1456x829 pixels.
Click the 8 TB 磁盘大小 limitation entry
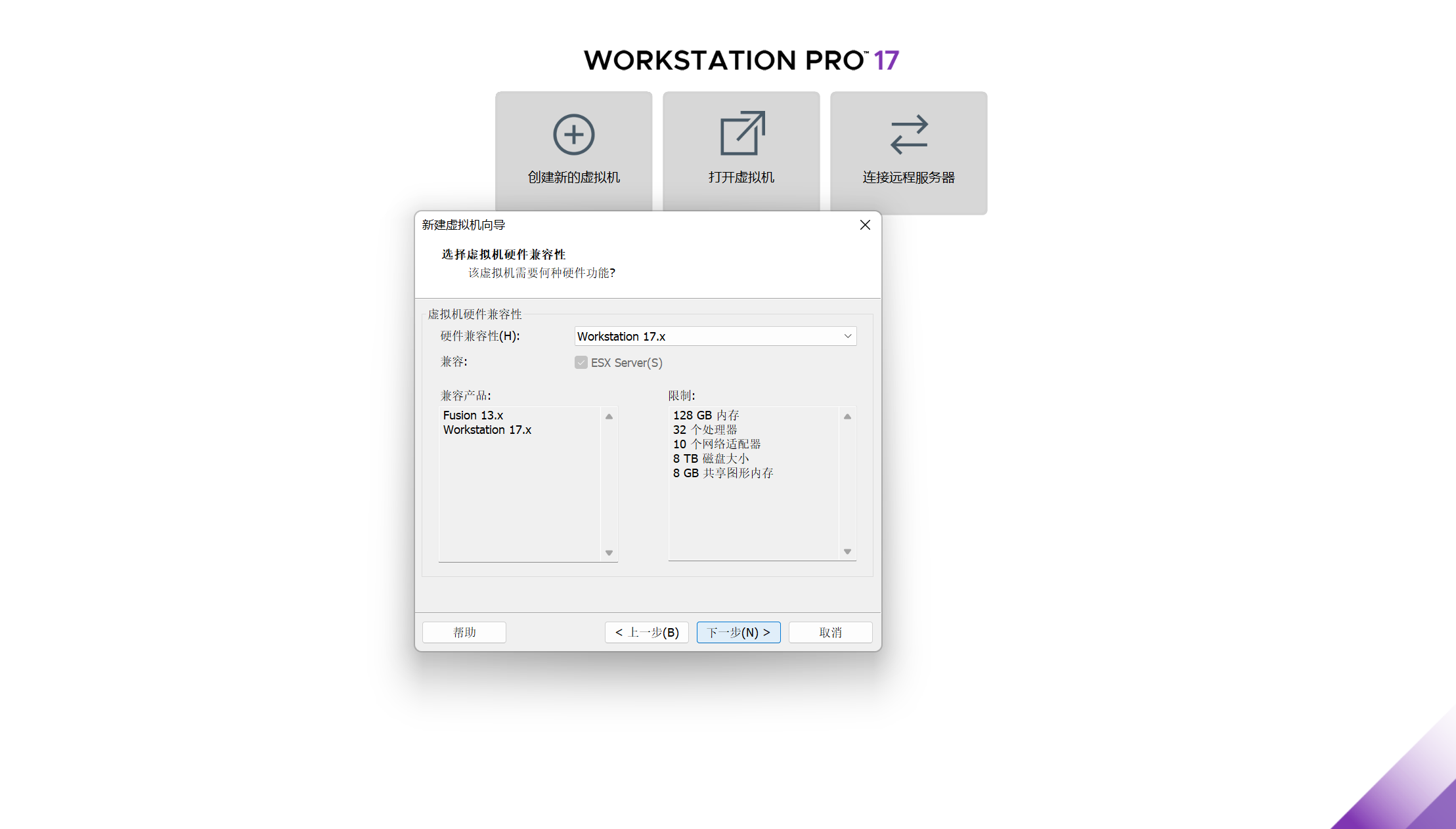[711, 459]
